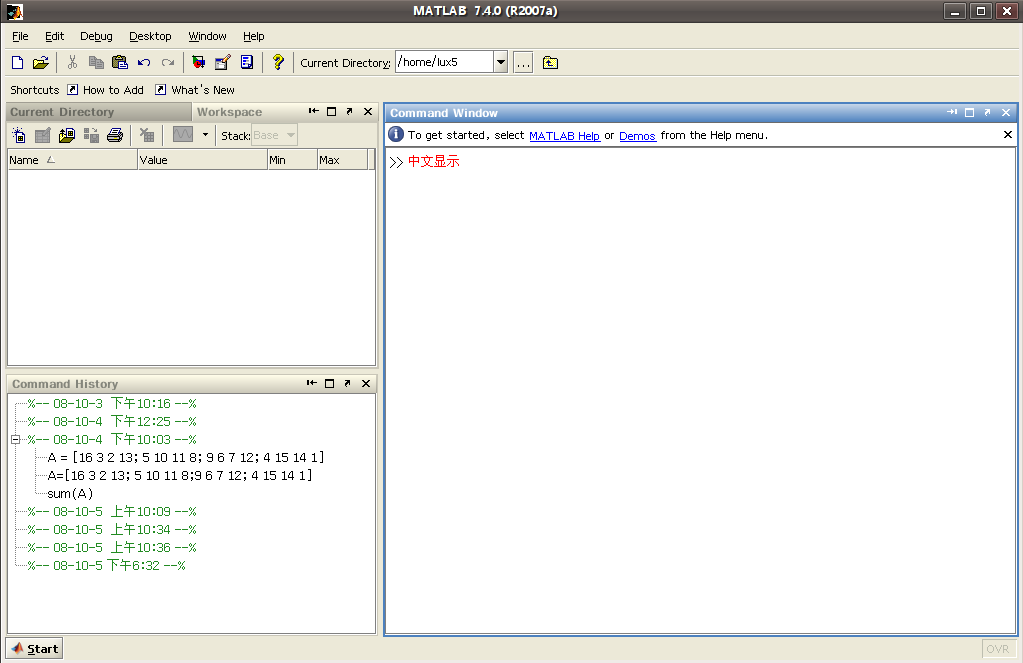The image size is (1023, 663).
Task: Cut selection with the scissors icon
Action: point(72,63)
